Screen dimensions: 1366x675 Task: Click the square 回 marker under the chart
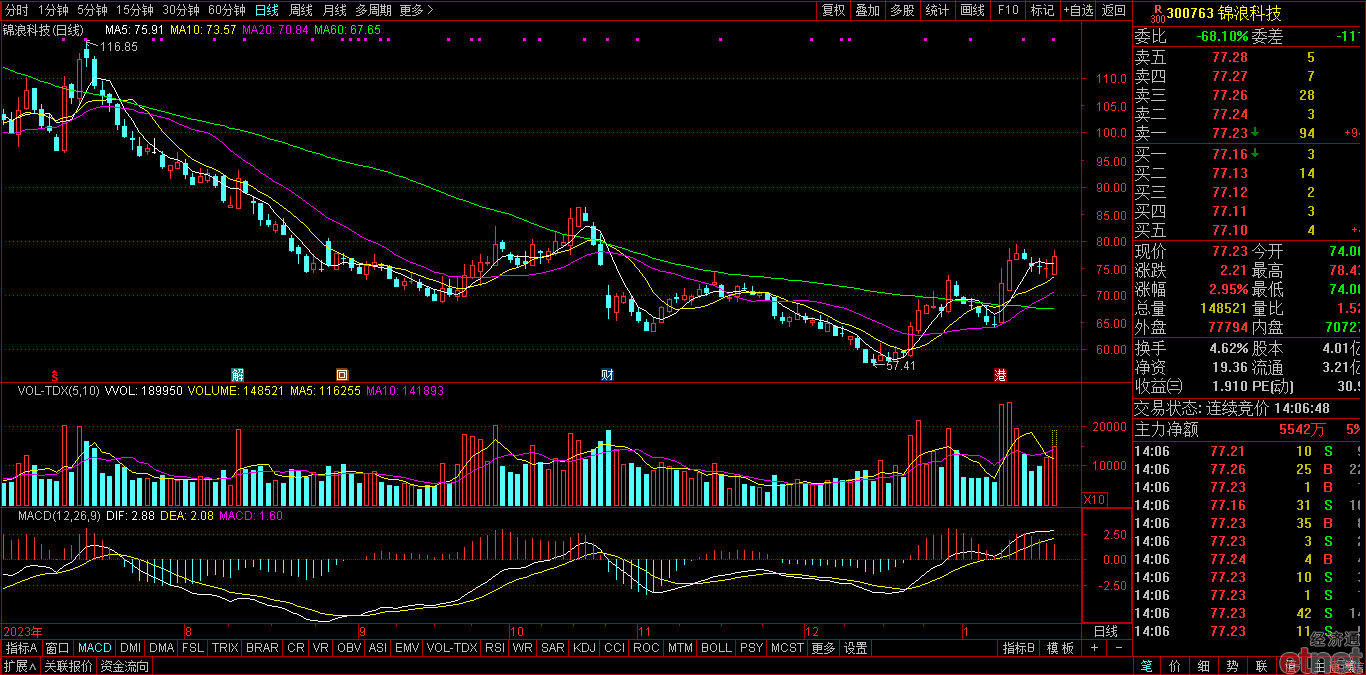(x=341, y=374)
